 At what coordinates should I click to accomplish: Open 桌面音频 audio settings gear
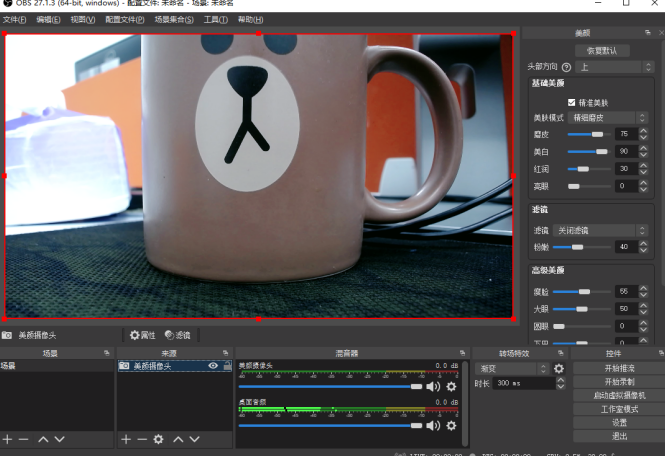451,426
